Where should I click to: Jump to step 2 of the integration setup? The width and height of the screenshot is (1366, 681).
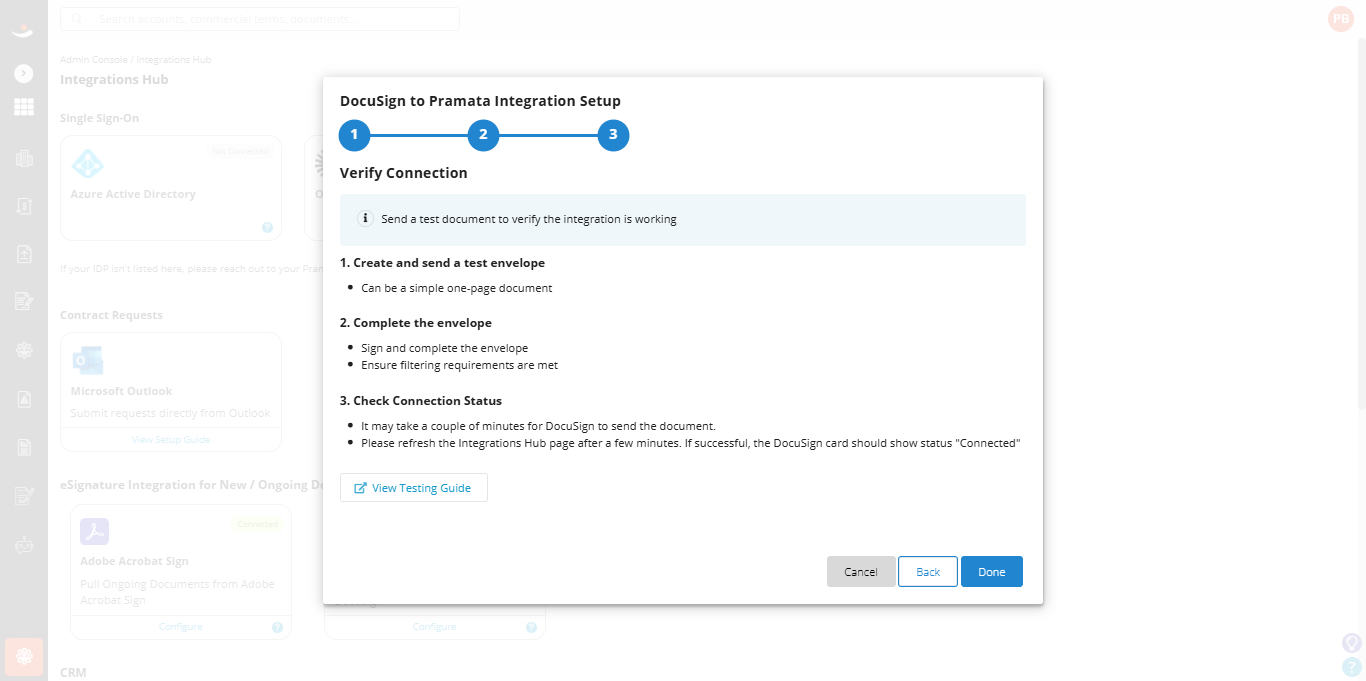[483, 135]
